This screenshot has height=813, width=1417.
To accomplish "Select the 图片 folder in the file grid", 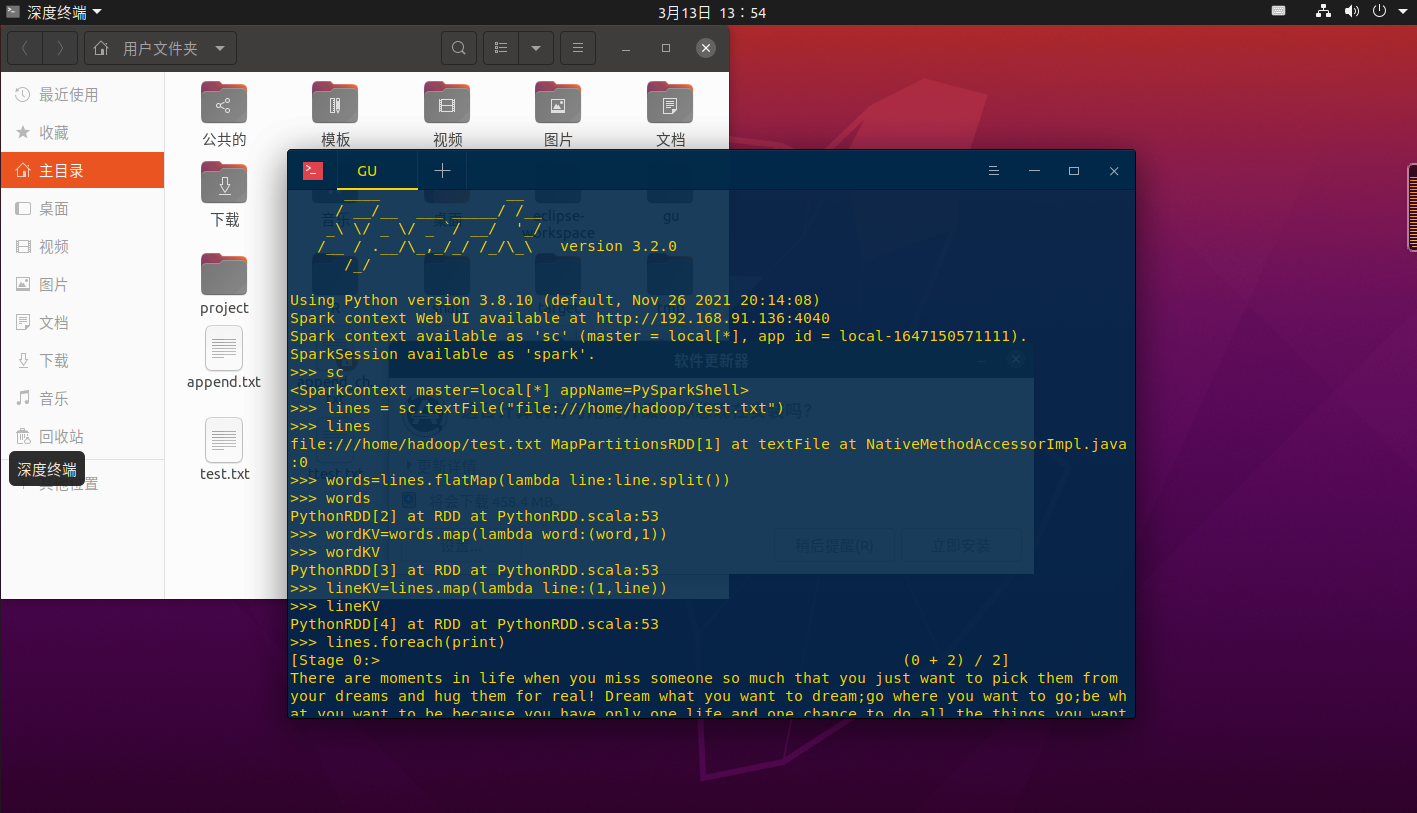I will pyautogui.click(x=558, y=102).
